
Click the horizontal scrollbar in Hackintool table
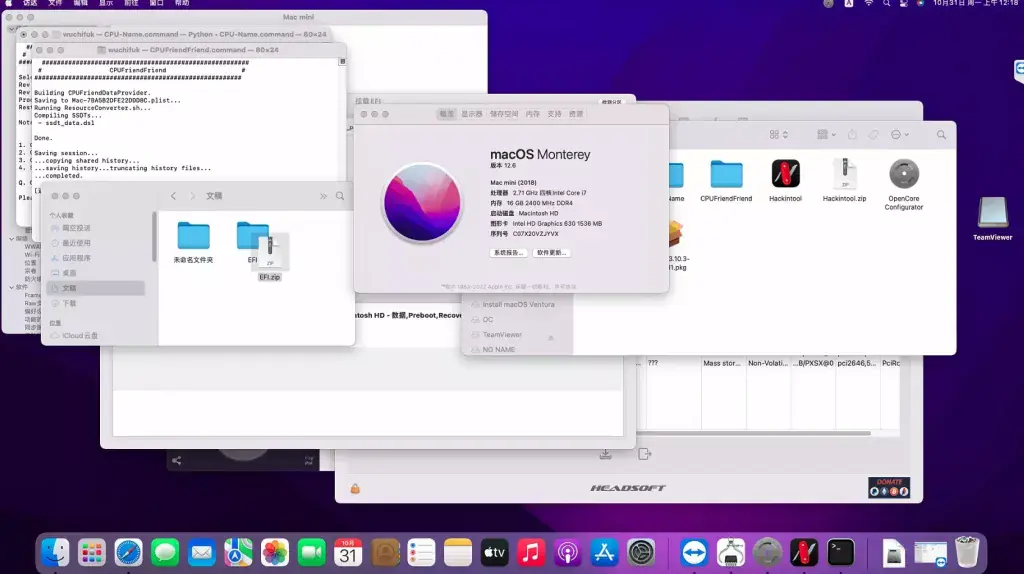[754, 433]
